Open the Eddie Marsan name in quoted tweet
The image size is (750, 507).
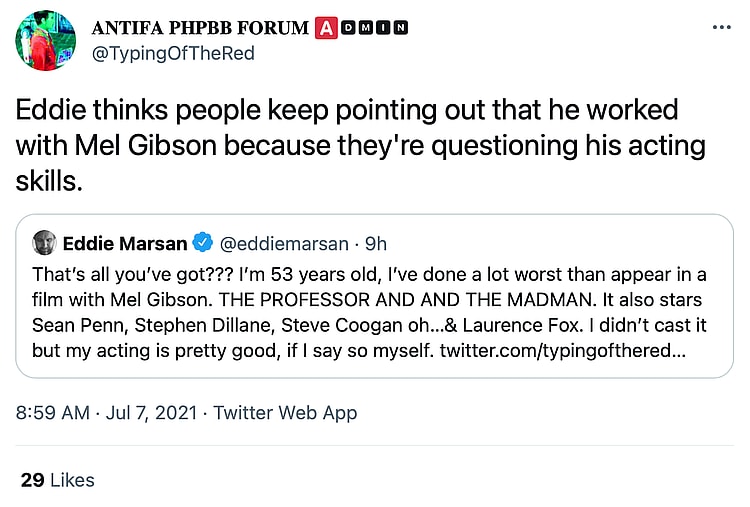(x=125, y=243)
